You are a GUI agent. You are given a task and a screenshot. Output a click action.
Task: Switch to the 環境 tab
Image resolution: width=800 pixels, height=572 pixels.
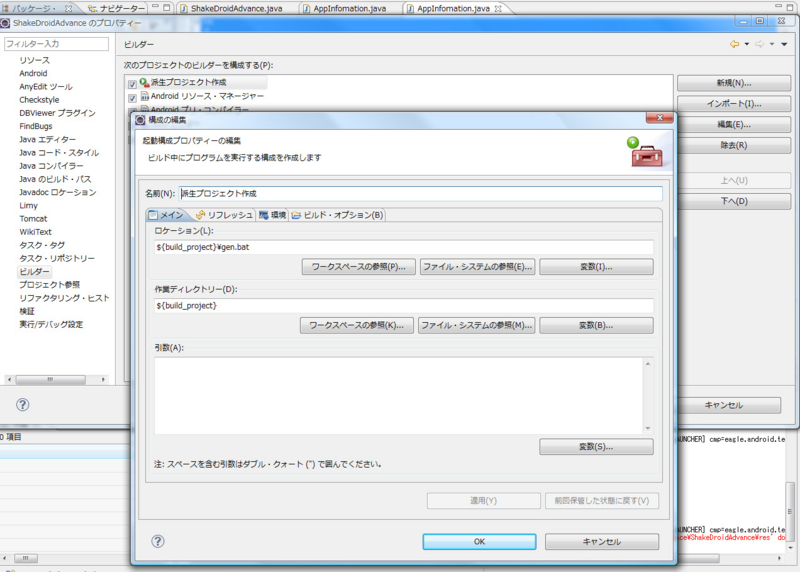point(272,215)
